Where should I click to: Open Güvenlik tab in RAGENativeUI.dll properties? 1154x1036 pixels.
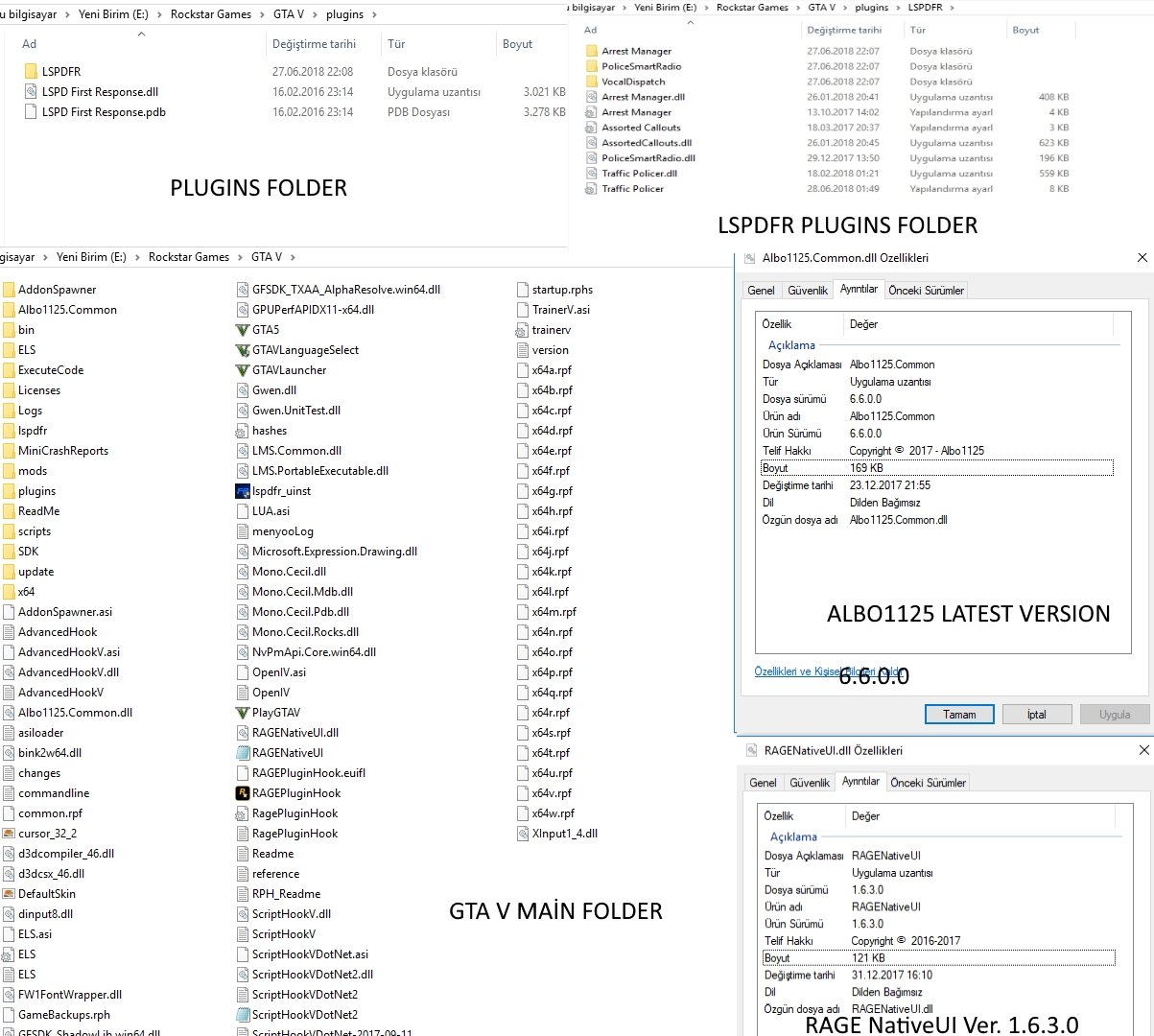[810, 783]
